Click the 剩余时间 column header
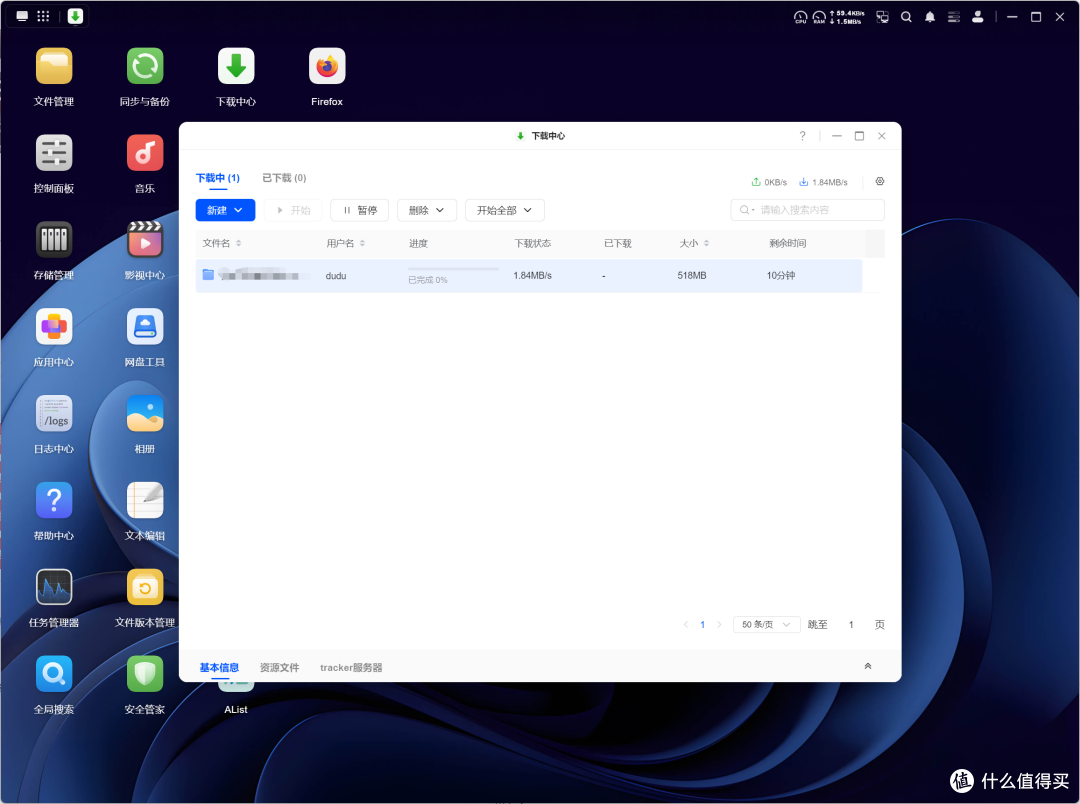This screenshot has height=804, width=1080. pos(787,243)
